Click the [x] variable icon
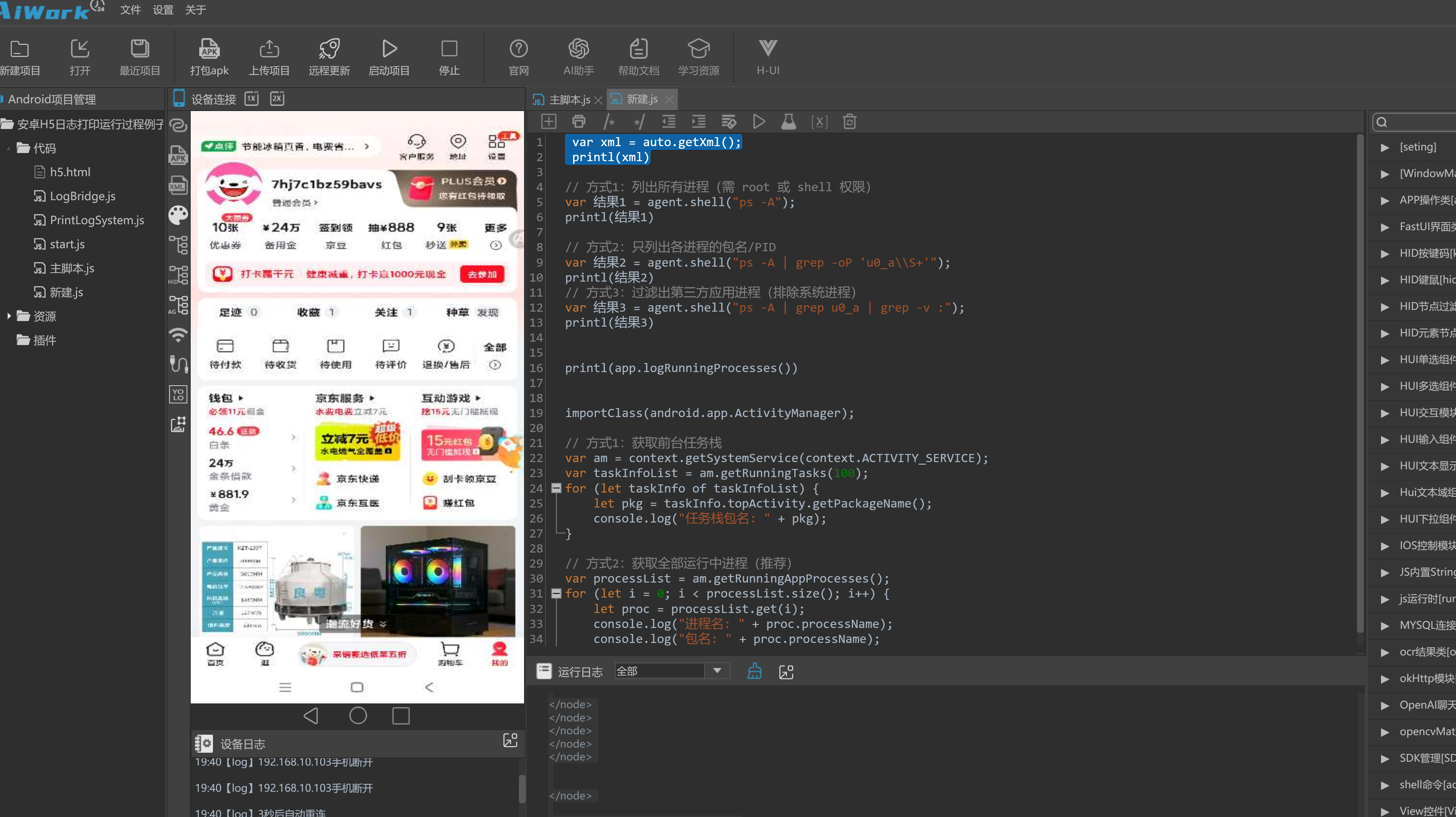1456x817 pixels. (819, 122)
